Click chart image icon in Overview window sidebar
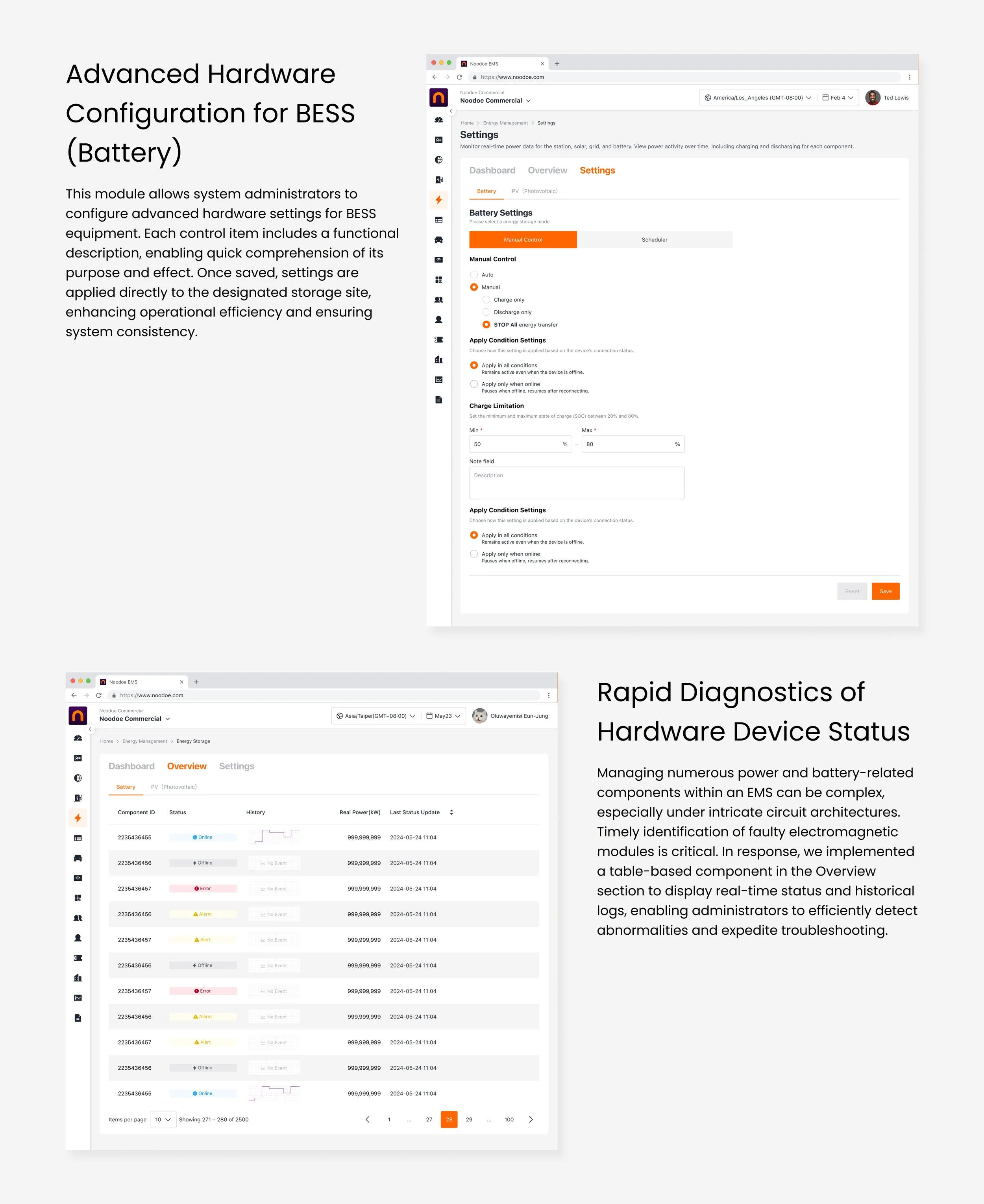The height and width of the screenshot is (1204, 984). pos(78,998)
